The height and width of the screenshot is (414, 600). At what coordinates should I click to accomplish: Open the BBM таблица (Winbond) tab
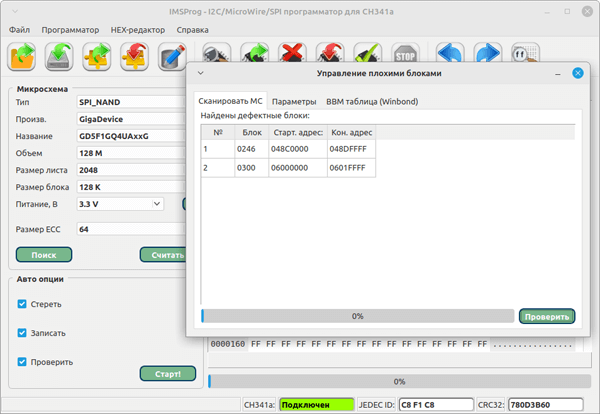(372, 102)
